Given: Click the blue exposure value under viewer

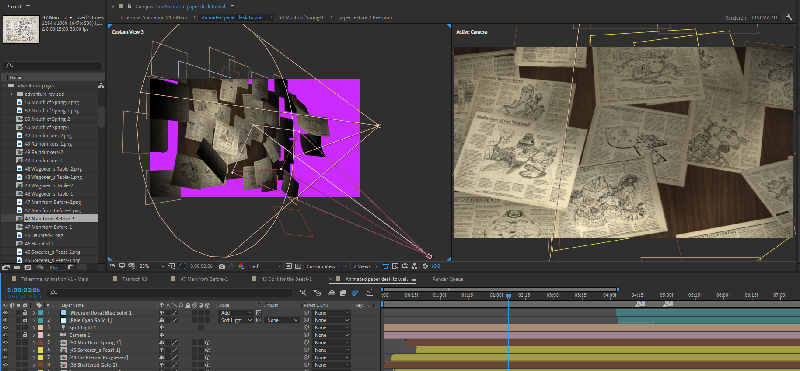Looking at the screenshot, I should coord(436,266).
